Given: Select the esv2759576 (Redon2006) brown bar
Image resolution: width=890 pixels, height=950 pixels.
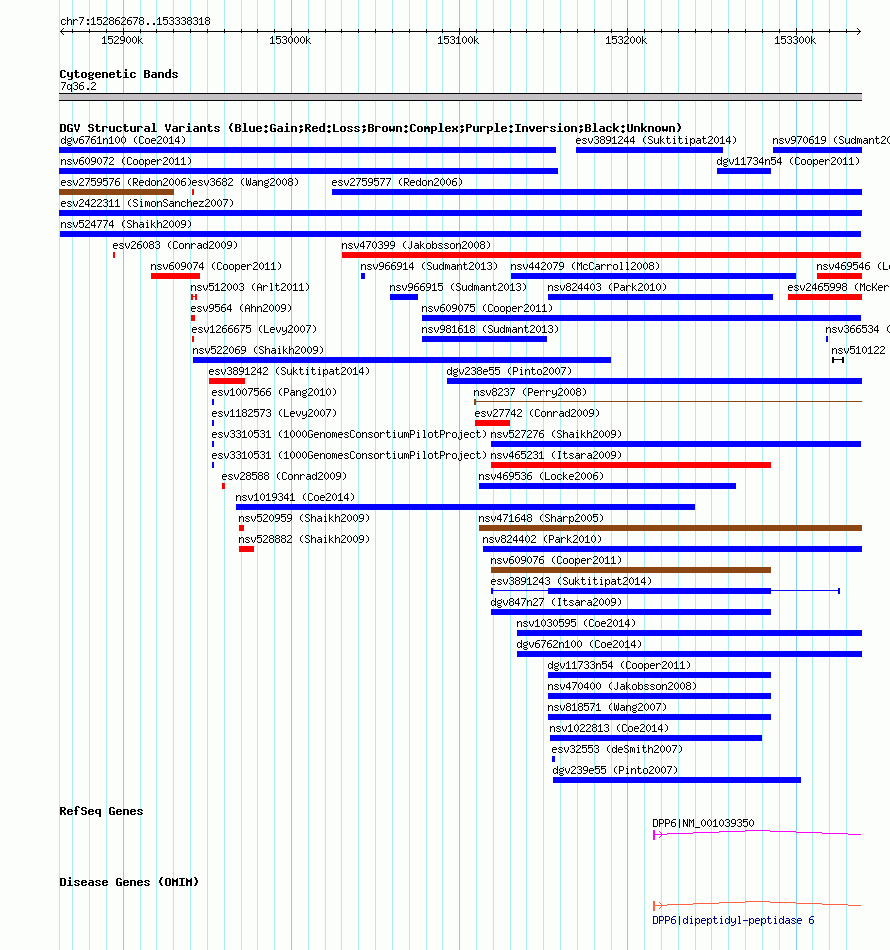Looking at the screenshot, I should pyautogui.click(x=116, y=192).
